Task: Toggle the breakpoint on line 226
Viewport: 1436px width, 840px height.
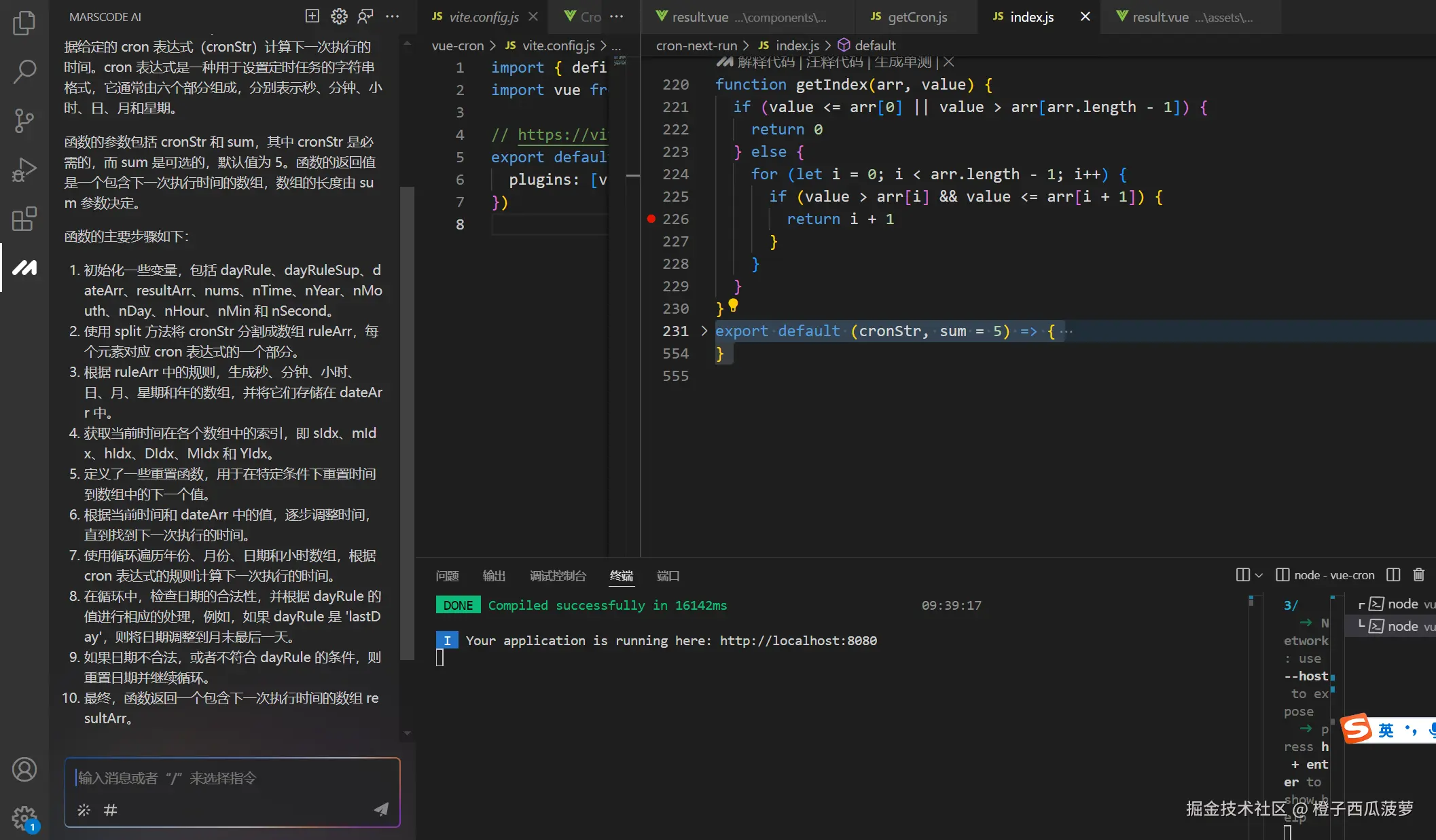Action: [651, 219]
